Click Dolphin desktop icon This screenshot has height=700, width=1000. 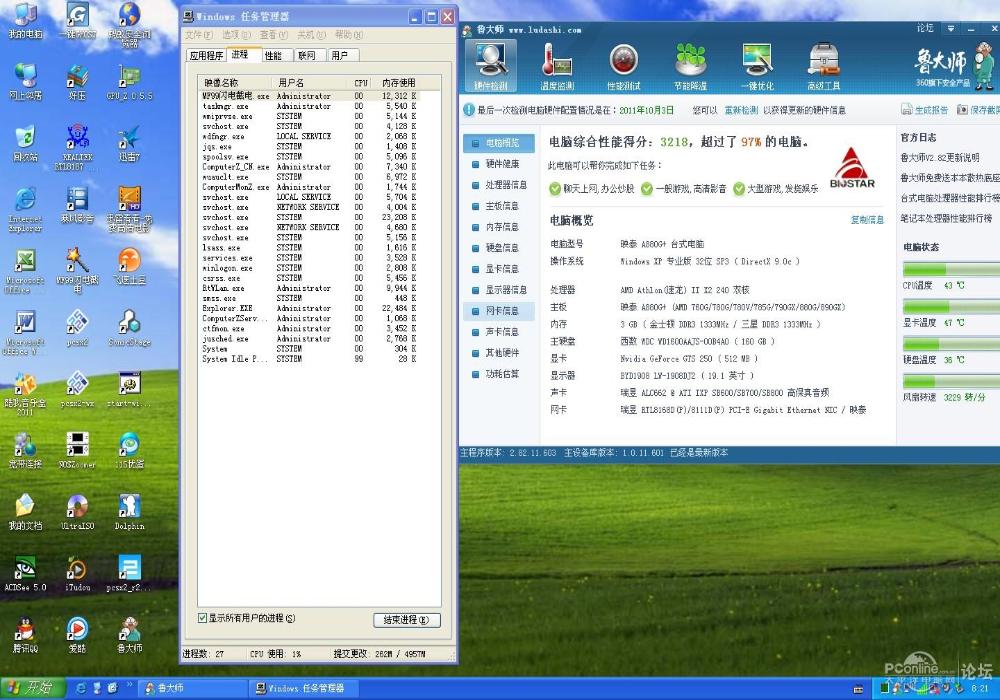129,513
